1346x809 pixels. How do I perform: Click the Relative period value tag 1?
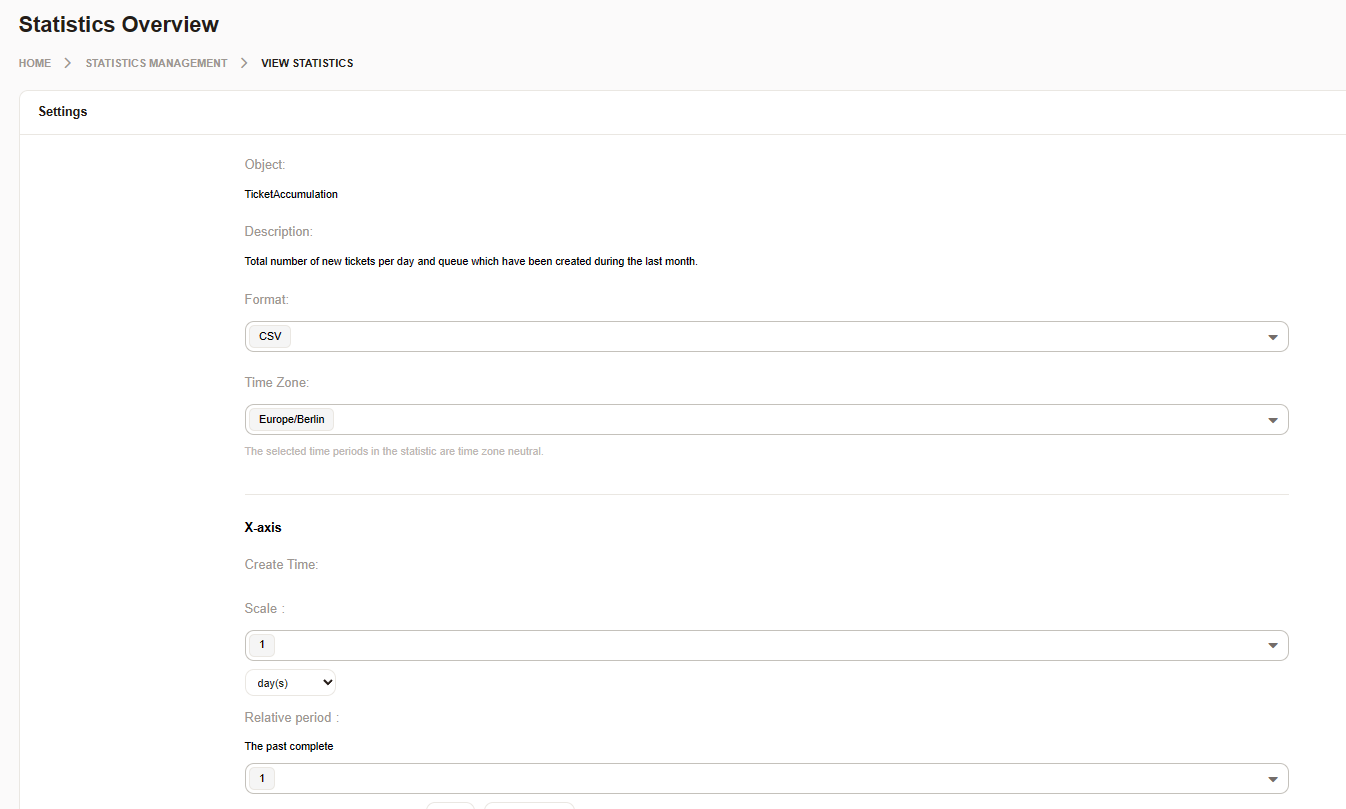pos(262,779)
